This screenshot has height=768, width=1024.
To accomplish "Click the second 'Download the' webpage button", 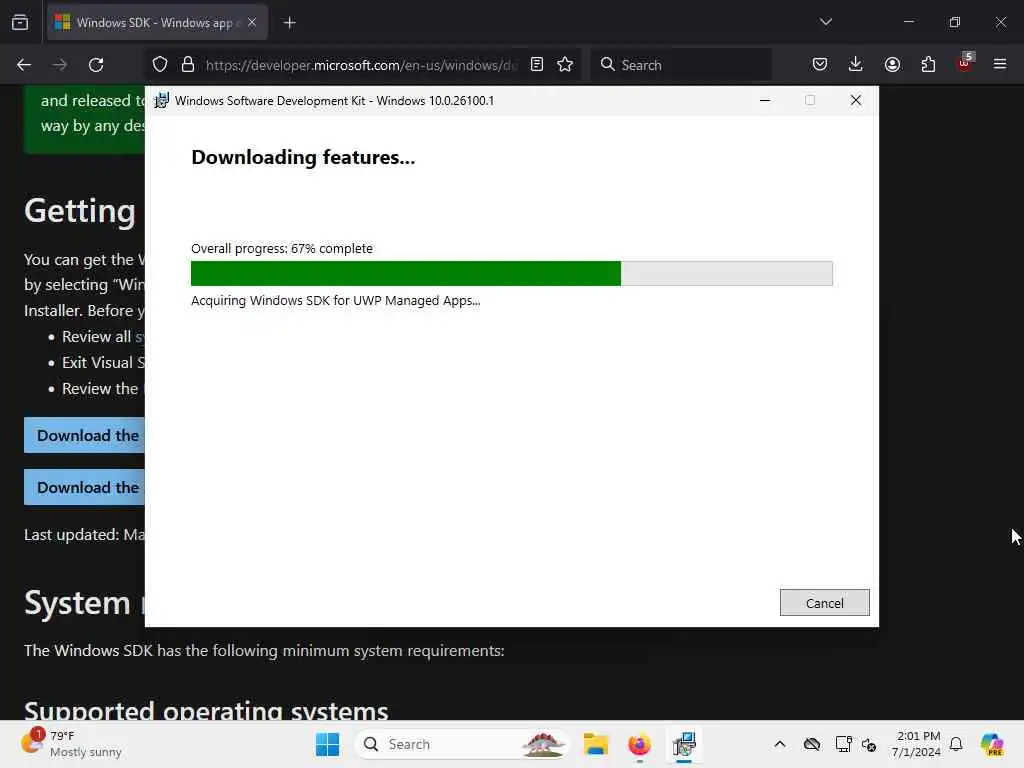I will [85, 487].
